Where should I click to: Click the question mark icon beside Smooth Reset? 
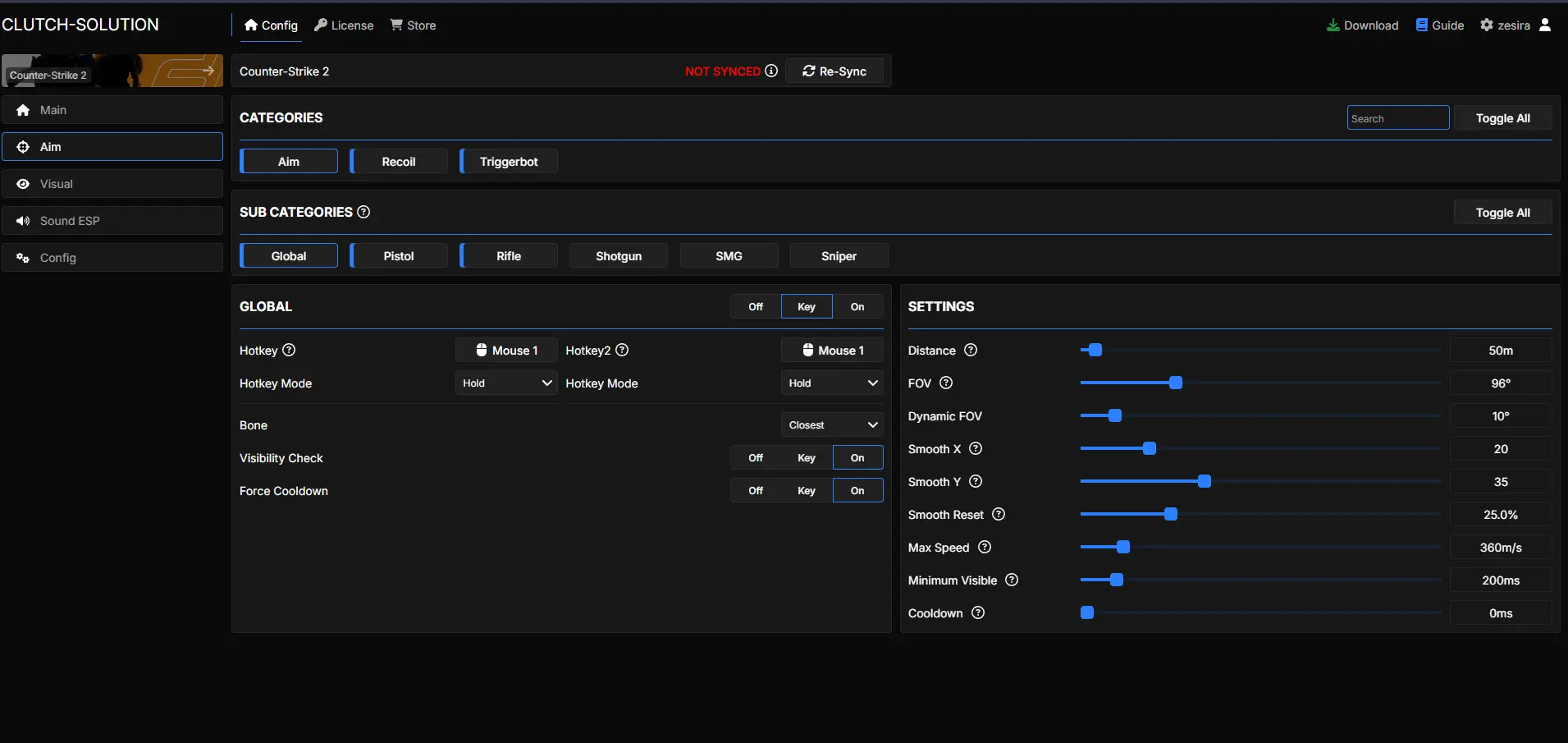999,515
